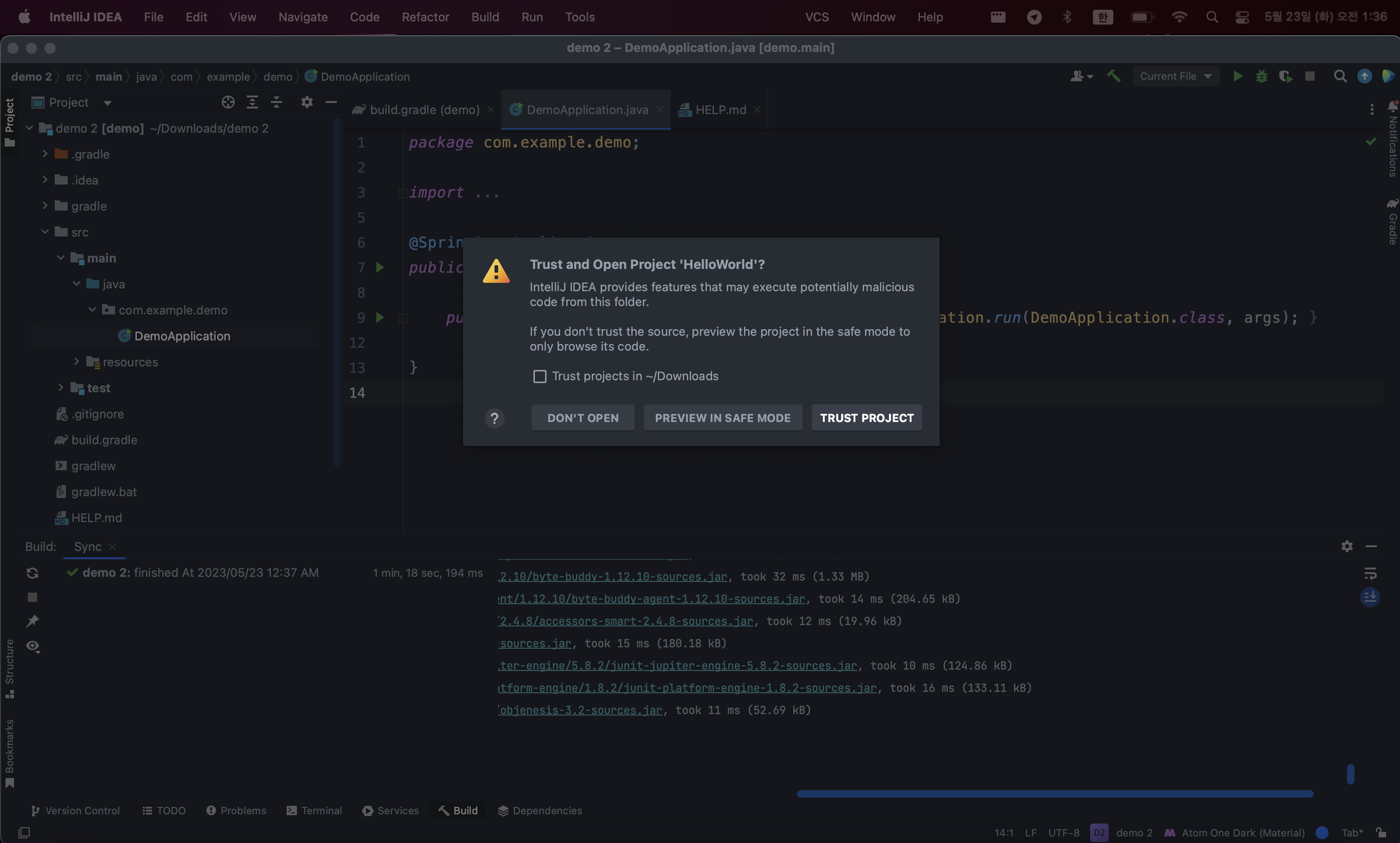This screenshot has height=843, width=1400.
Task: Hide the Project panel with minus icon
Action: coord(331,102)
